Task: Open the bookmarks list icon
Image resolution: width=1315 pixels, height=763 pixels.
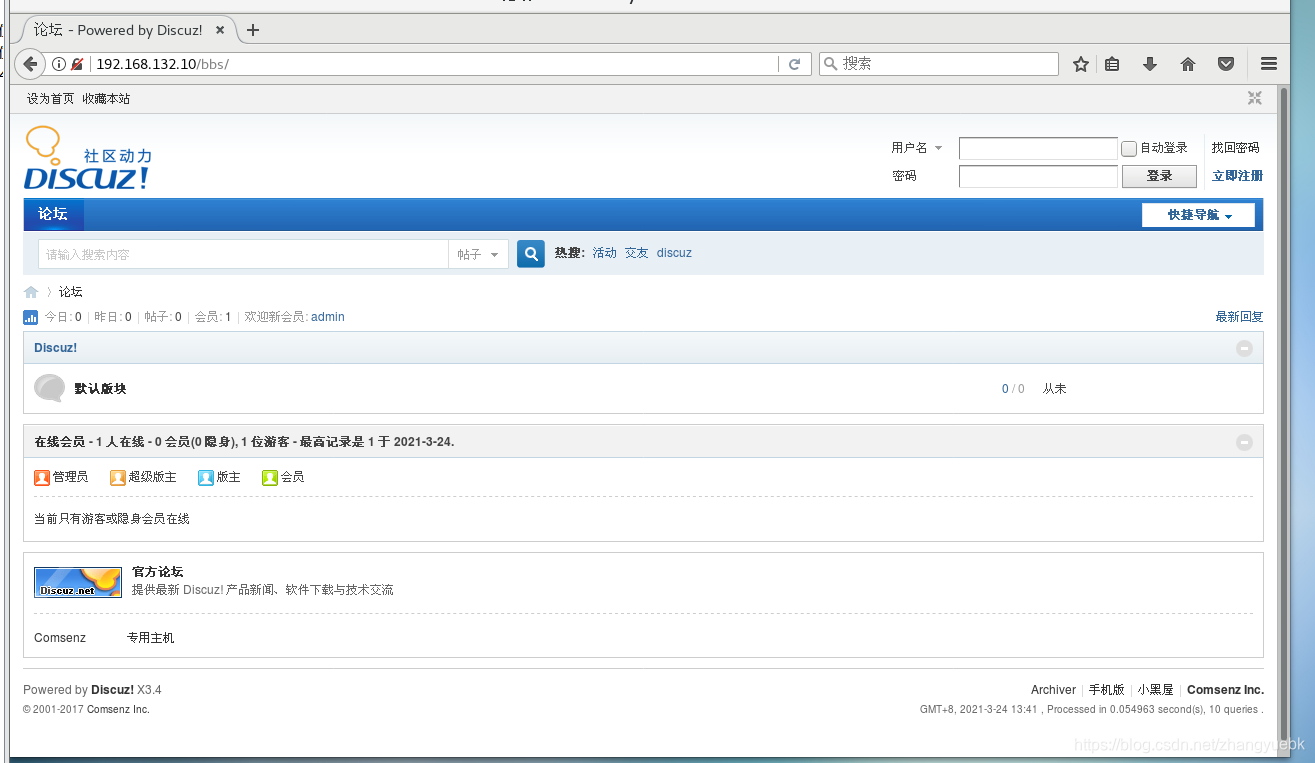Action: tap(1112, 64)
